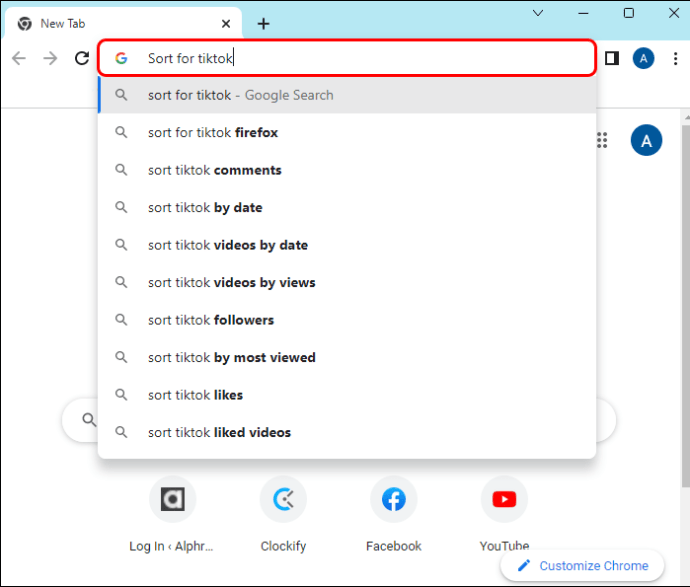Open the Clockify shortcut

pyautogui.click(x=282, y=500)
